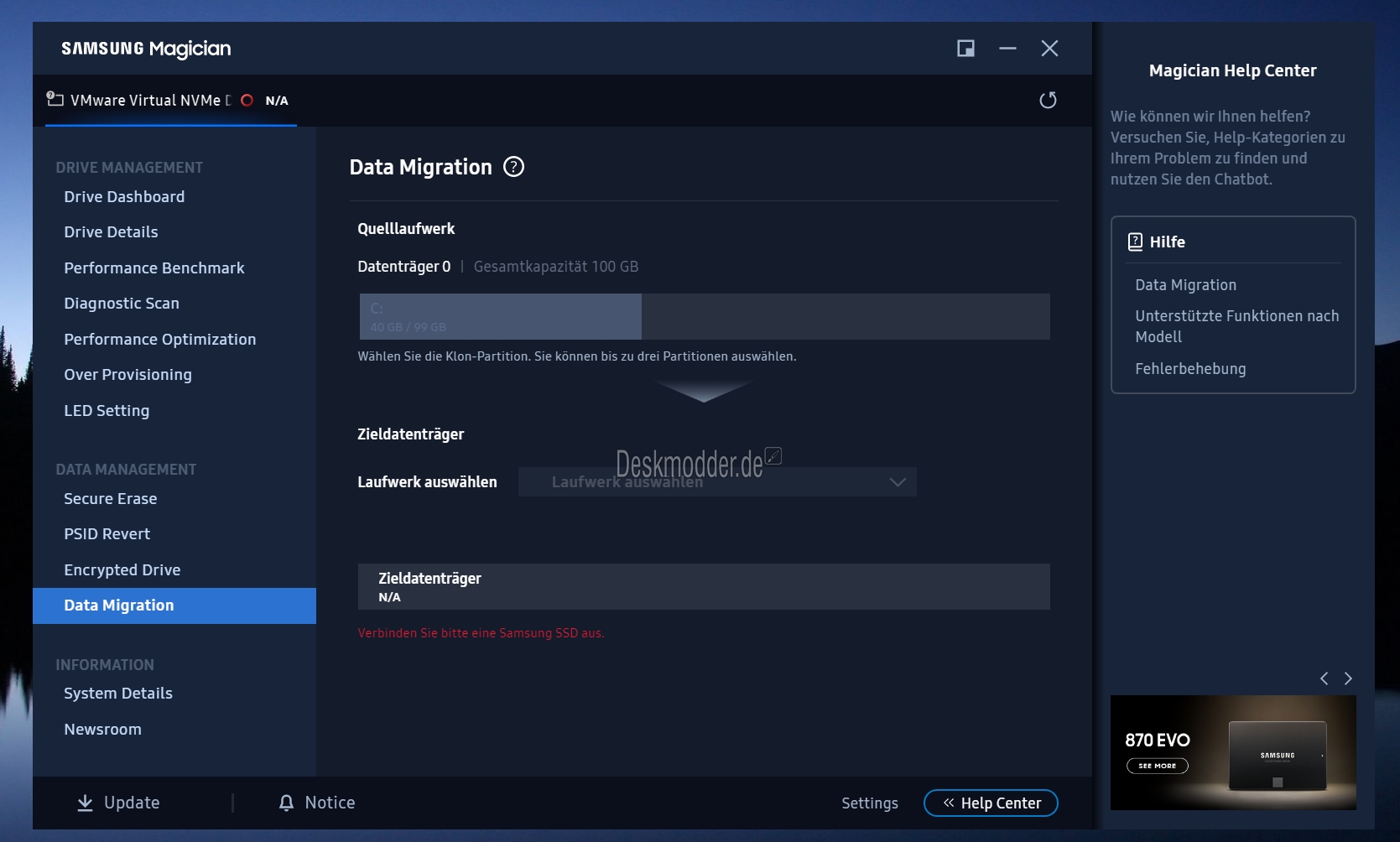The image size is (1400, 842).
Task: Click the 870 EVO SSD advertisement image
Action: pos(1233,752)
